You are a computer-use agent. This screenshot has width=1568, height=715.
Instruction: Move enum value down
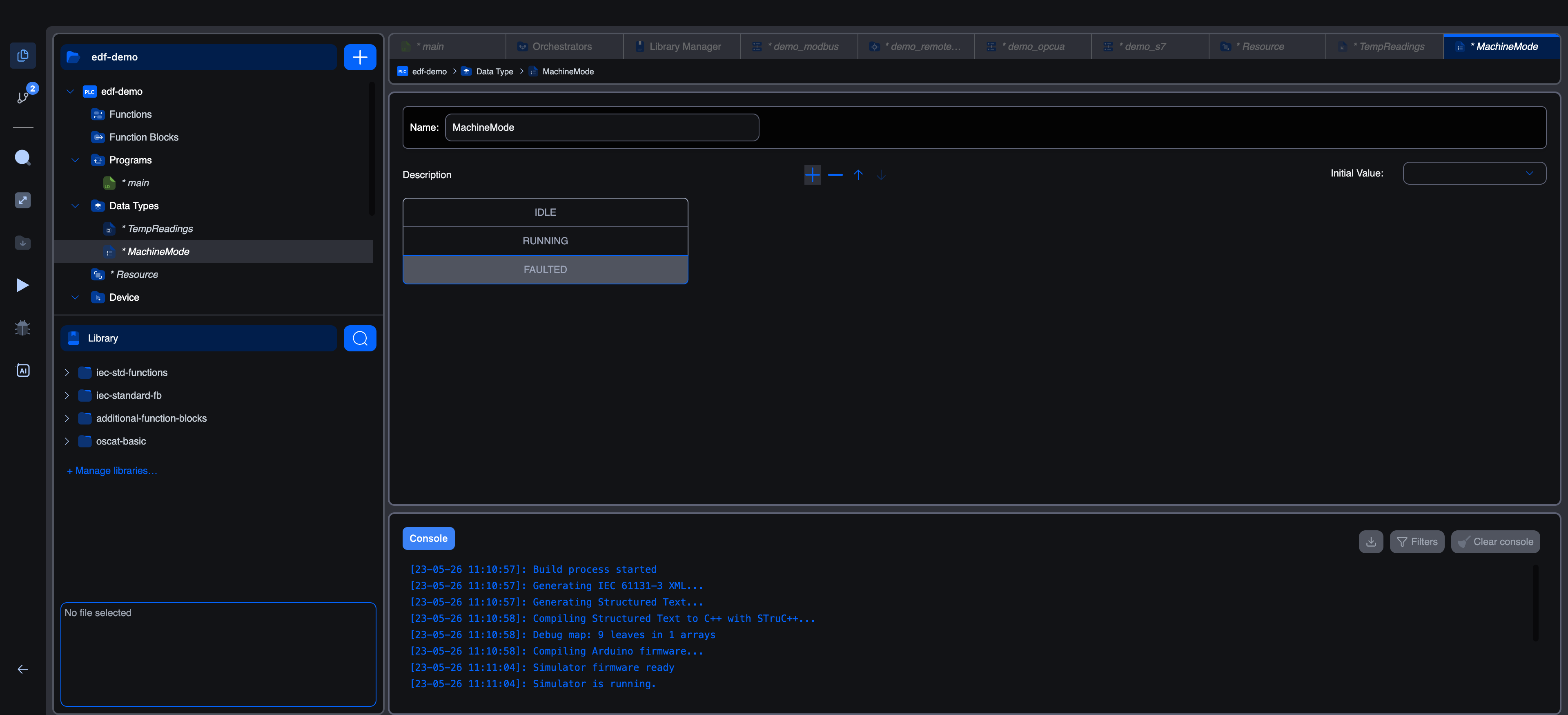click(881, 175)
